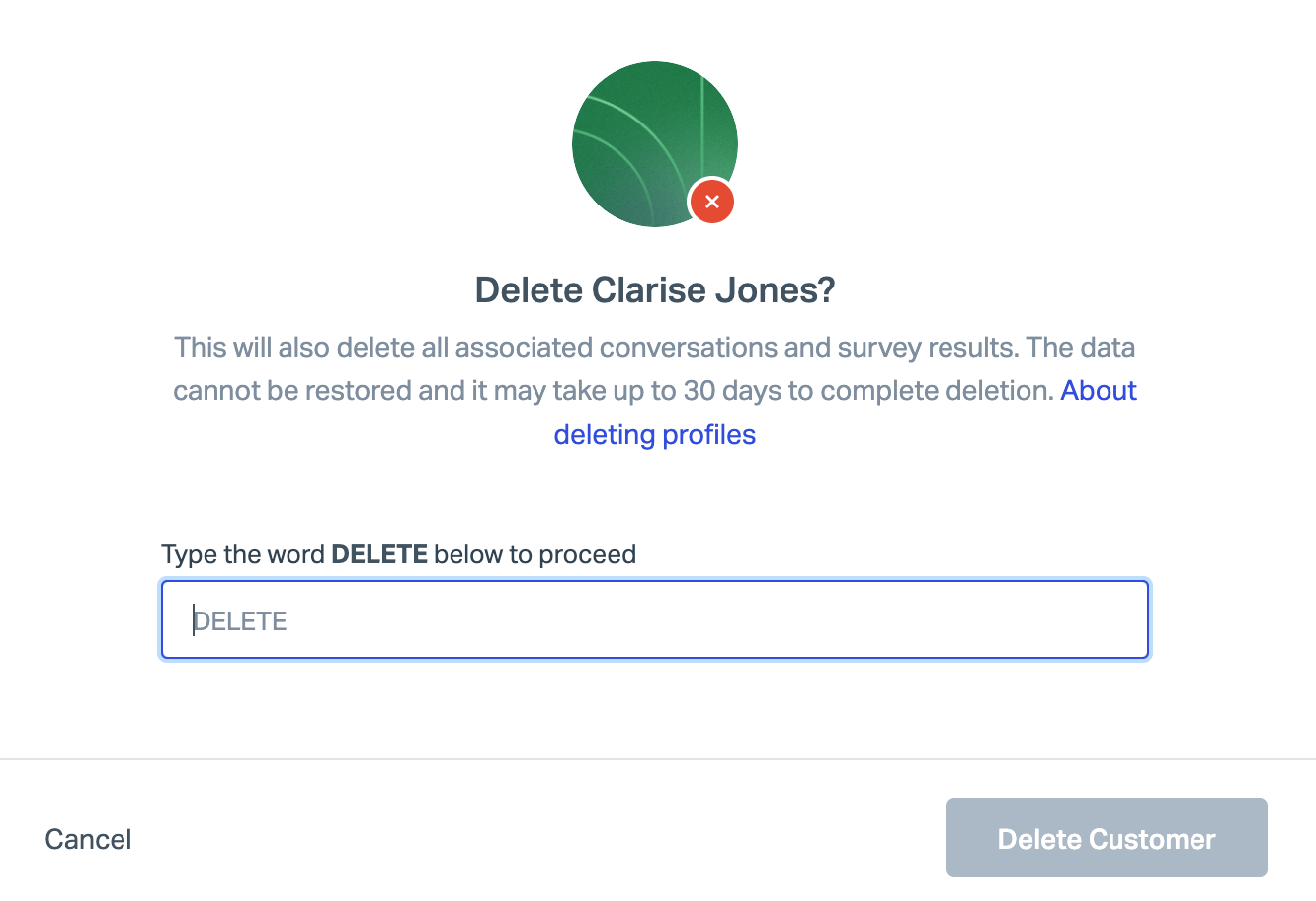Click the label "Type the word DELETE below"
This screenshot has width=1316, height=901.
coord(398,554)
